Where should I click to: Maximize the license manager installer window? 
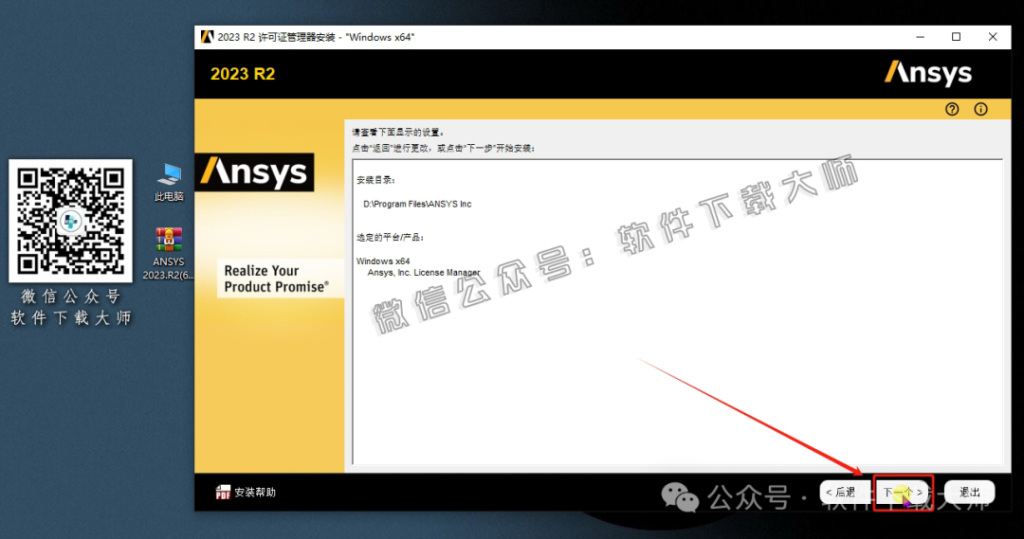click(956, 37)
